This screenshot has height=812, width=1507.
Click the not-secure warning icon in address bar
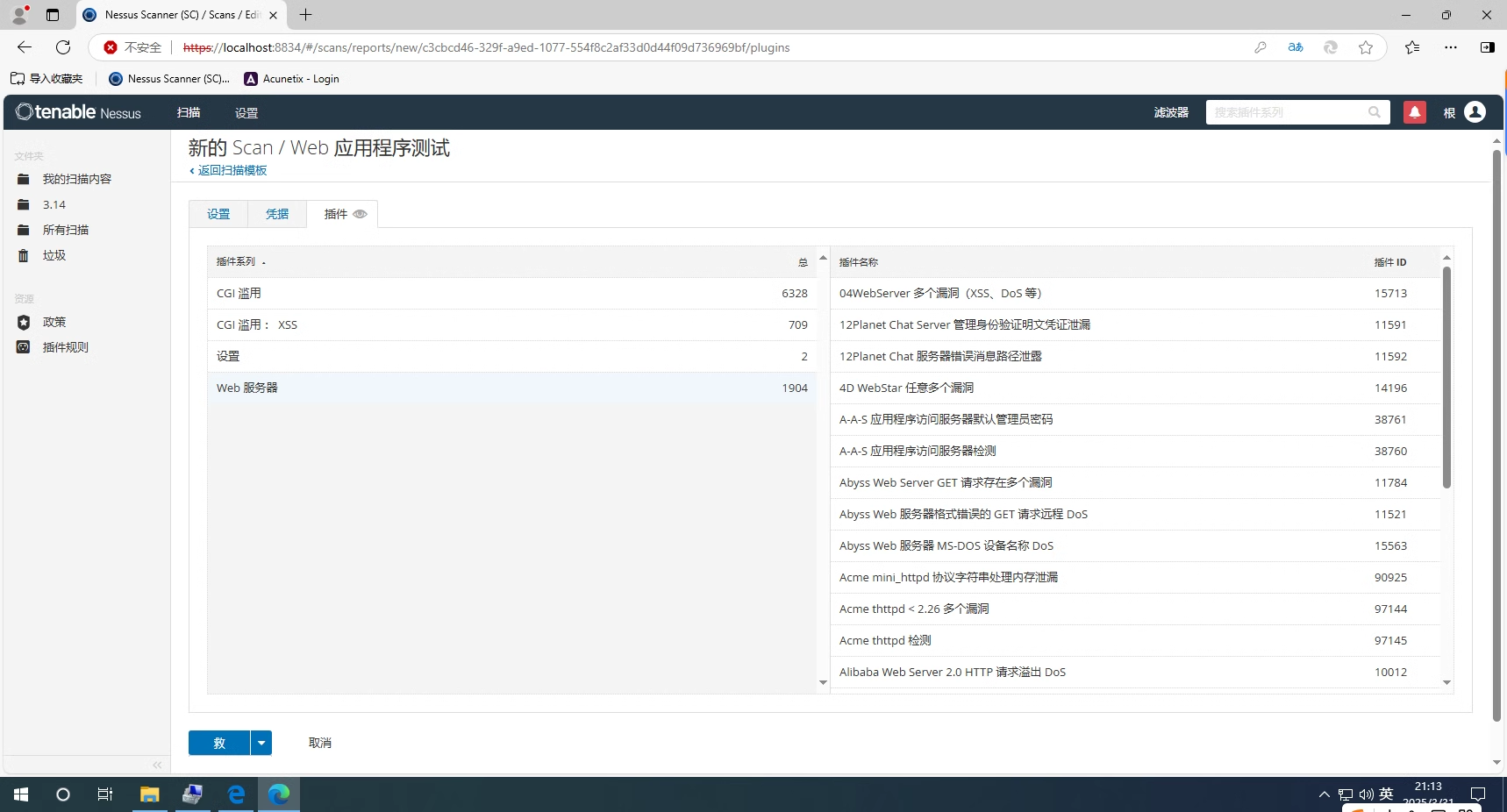tap(111, 47)
